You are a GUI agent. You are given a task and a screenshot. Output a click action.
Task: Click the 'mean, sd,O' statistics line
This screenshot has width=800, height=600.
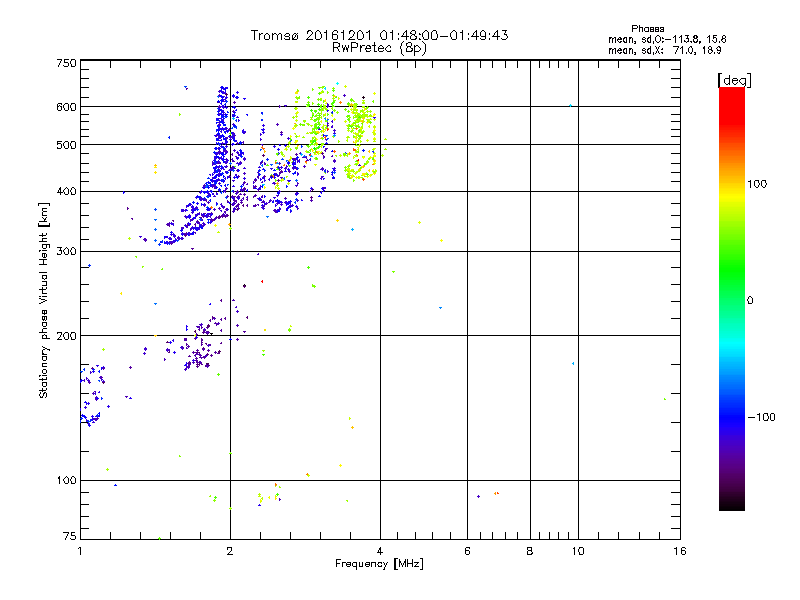coord(667,39)
